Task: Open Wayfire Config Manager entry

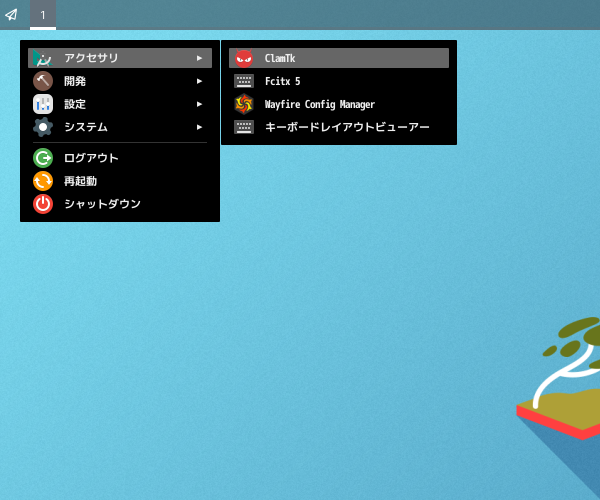Action: coord(339,104)
